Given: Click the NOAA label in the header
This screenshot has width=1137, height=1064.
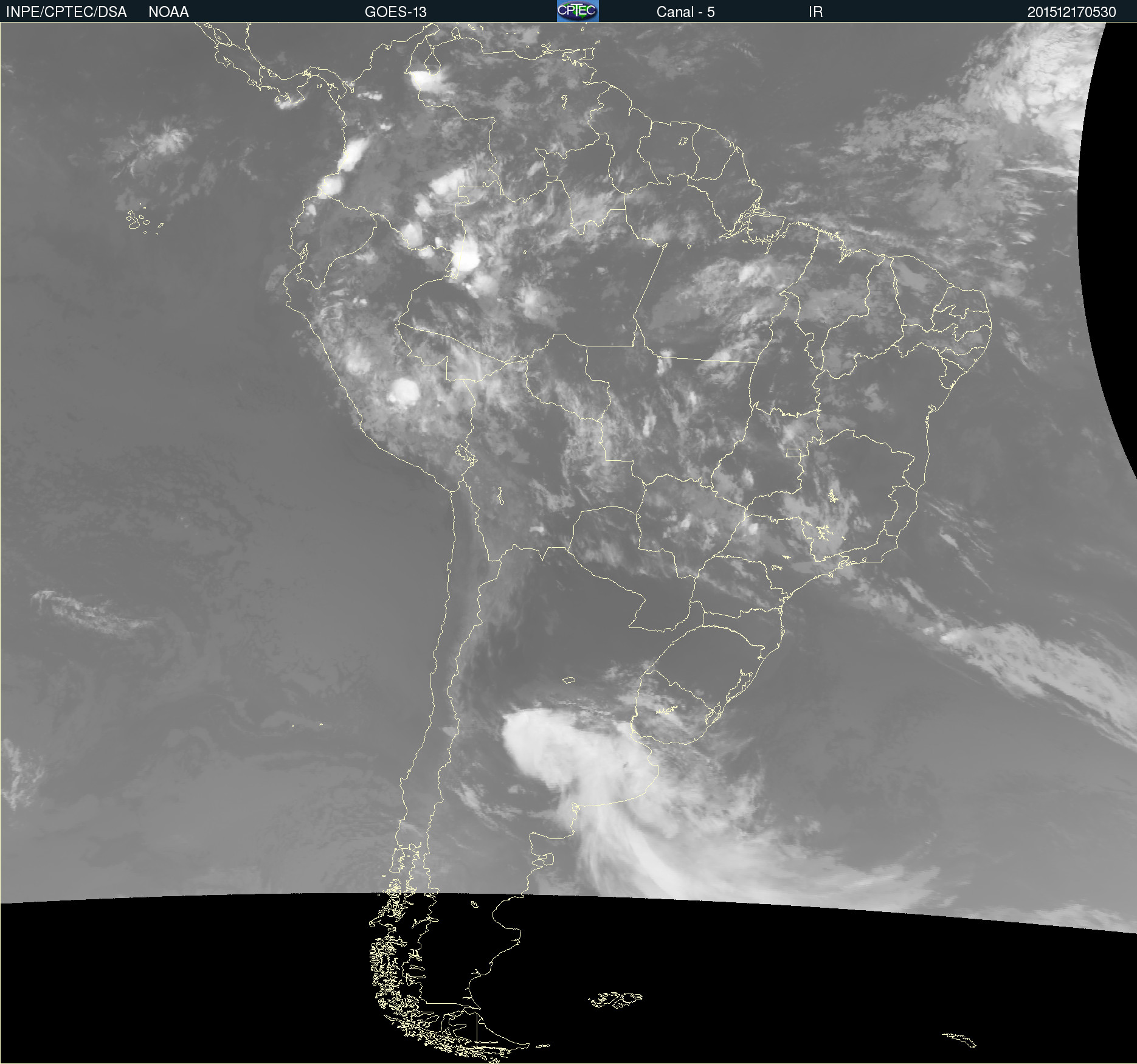Looking at the screenshot, I should [x=168, y=12].
